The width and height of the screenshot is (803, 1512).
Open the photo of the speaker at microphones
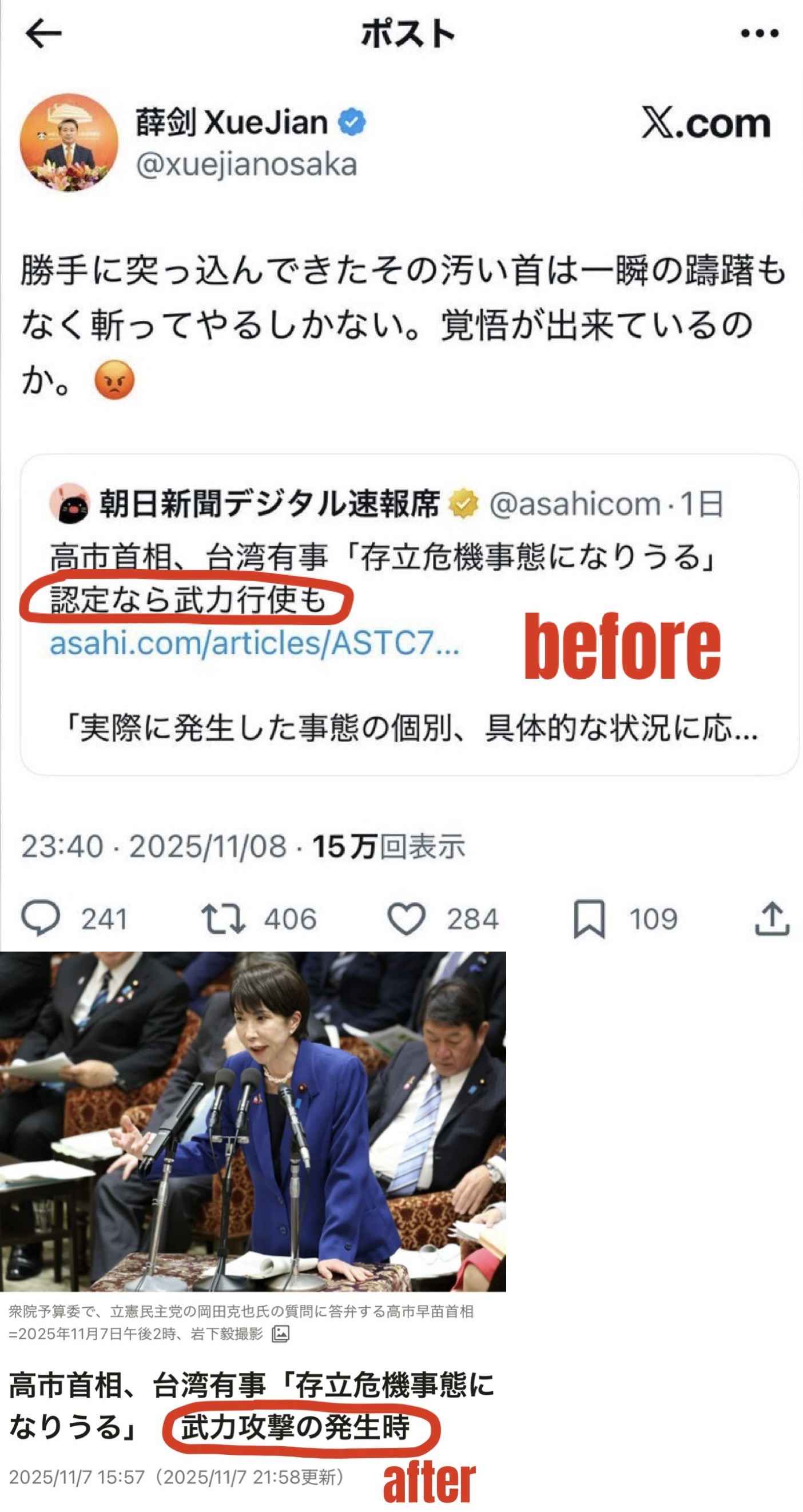[253, 1121]
